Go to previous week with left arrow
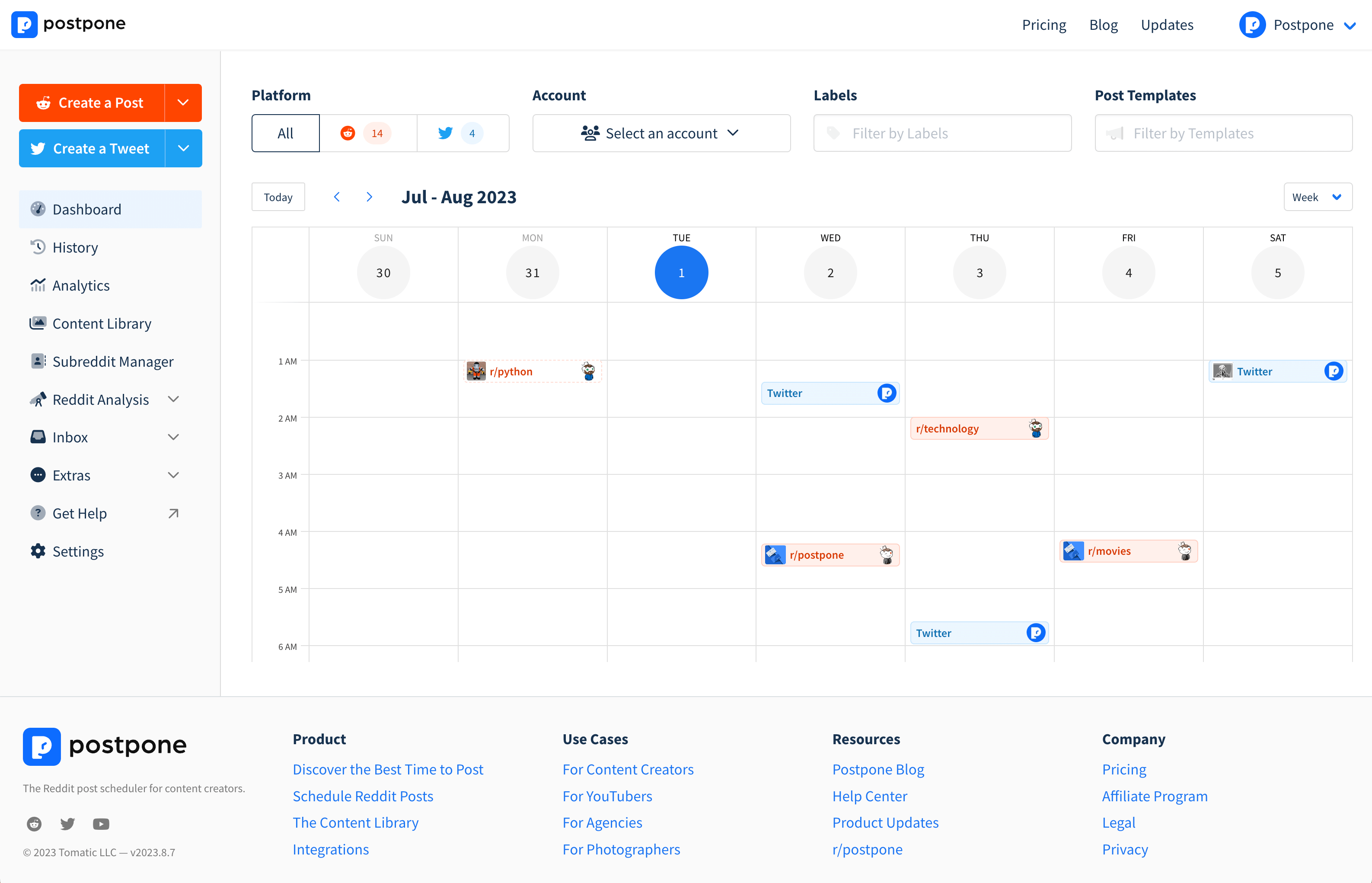Viewport: 1372px width, 883px height. pos(337,197)
